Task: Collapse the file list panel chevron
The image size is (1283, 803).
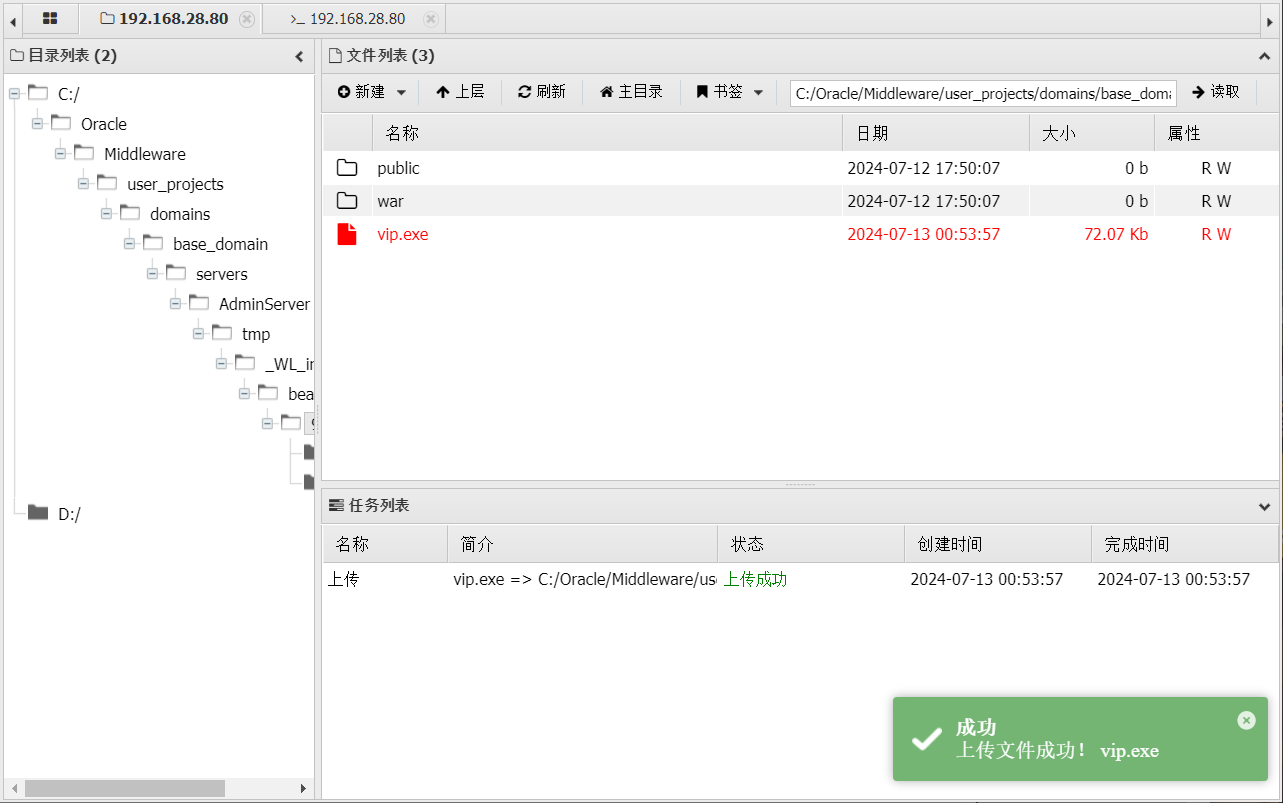Action: (x=1264, y=56)
